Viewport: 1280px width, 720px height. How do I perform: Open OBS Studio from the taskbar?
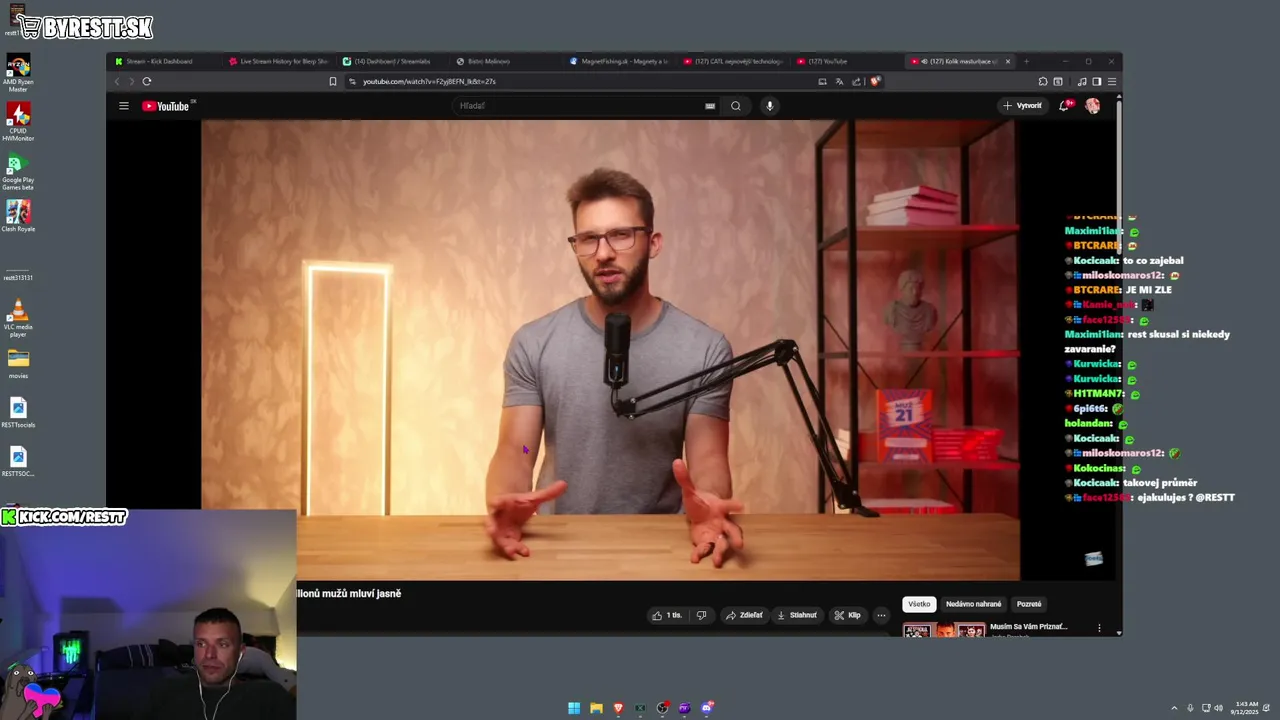pyautogui.click(x=662, y=708)
